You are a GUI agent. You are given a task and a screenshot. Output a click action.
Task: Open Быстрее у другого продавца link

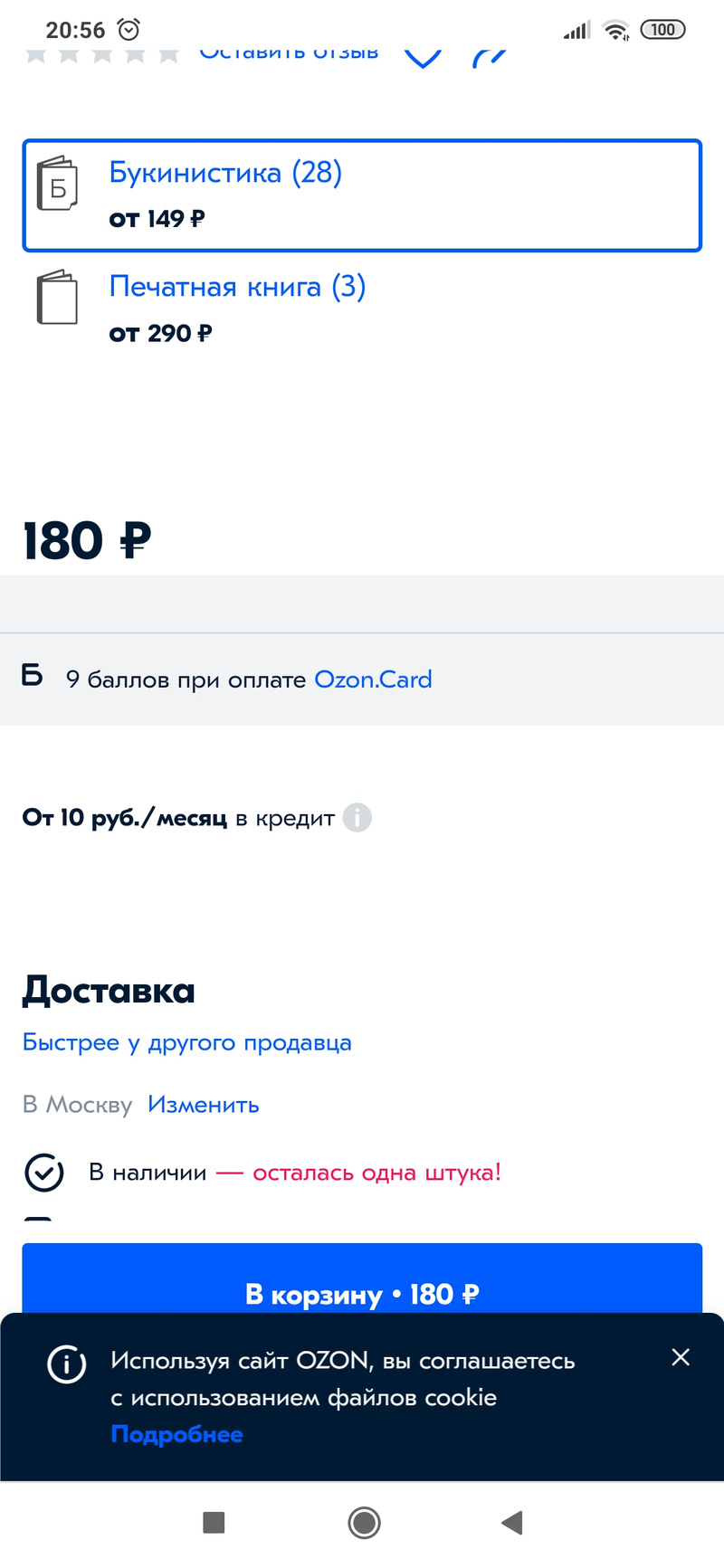tap(186, 1042)
